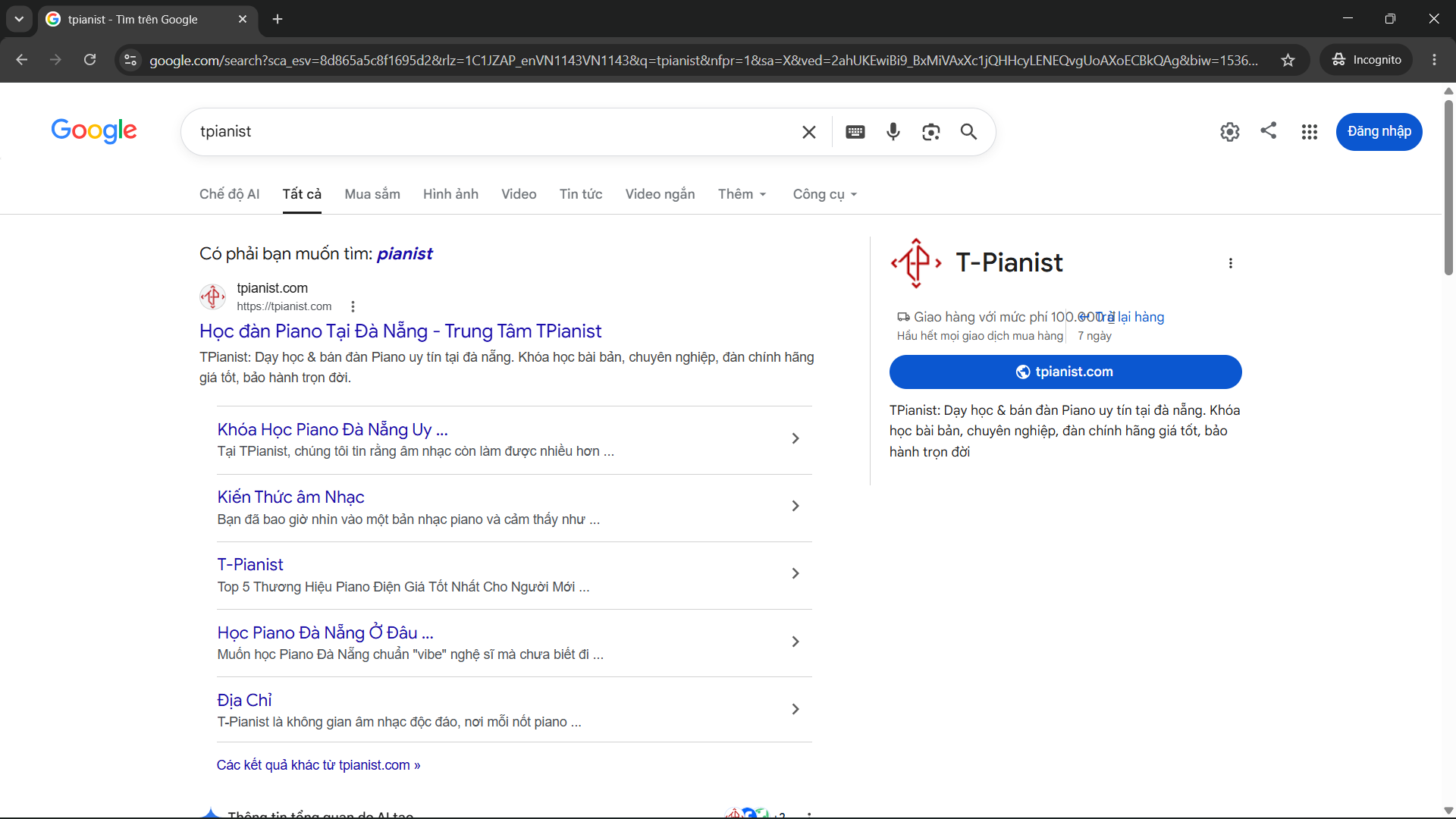Bookmark this page with star icon
The height and width of the screenshot is (819, 1456).
tap(1288, 60)
